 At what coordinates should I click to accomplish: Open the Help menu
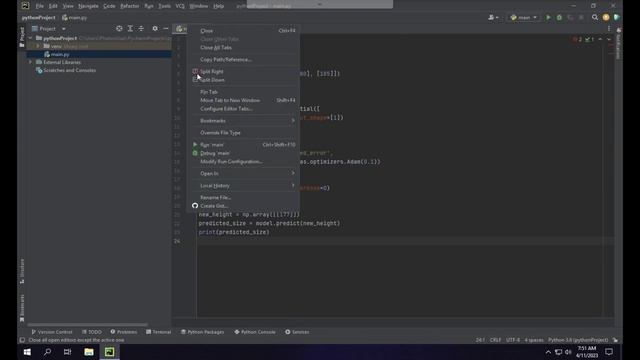tap(219, 6)
